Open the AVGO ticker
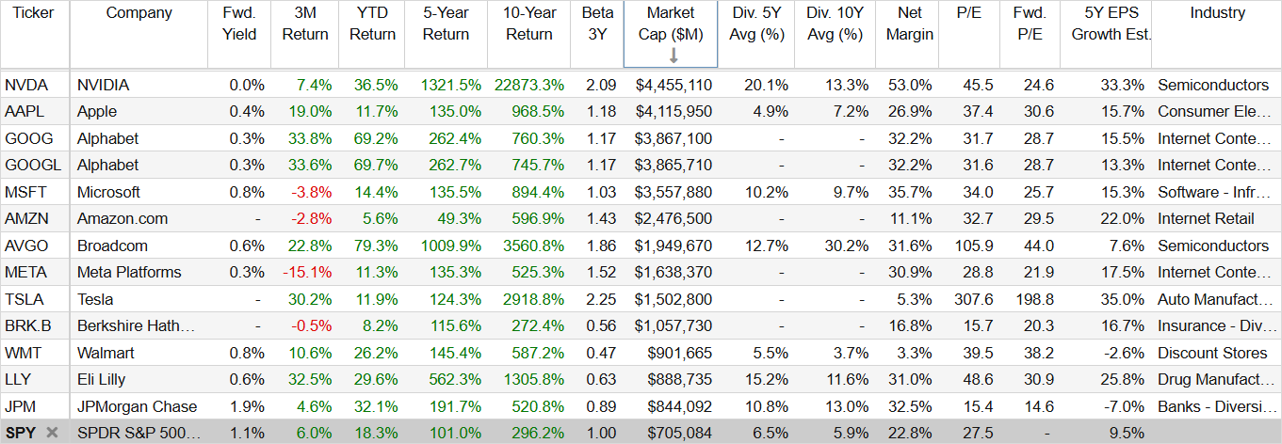The height and width of the screenshot is (444, 1282). pos(26,245)
